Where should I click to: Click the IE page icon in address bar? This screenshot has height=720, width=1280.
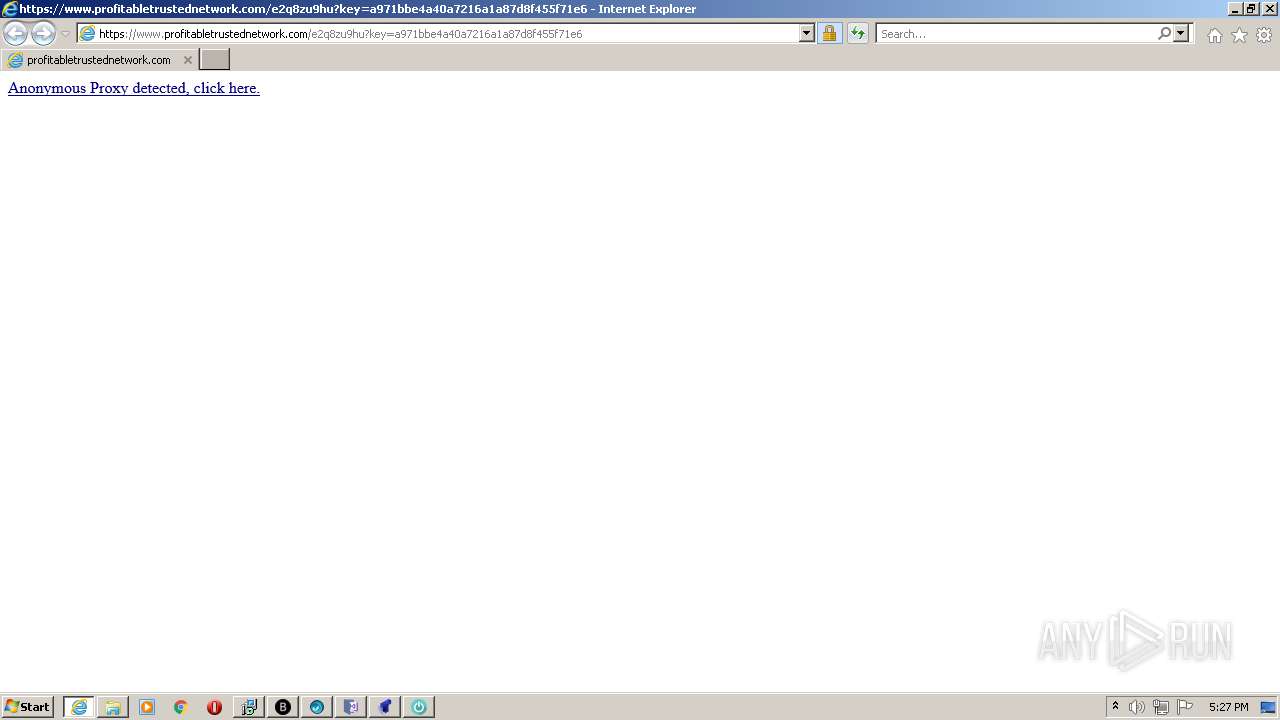[x=87, y=33]
